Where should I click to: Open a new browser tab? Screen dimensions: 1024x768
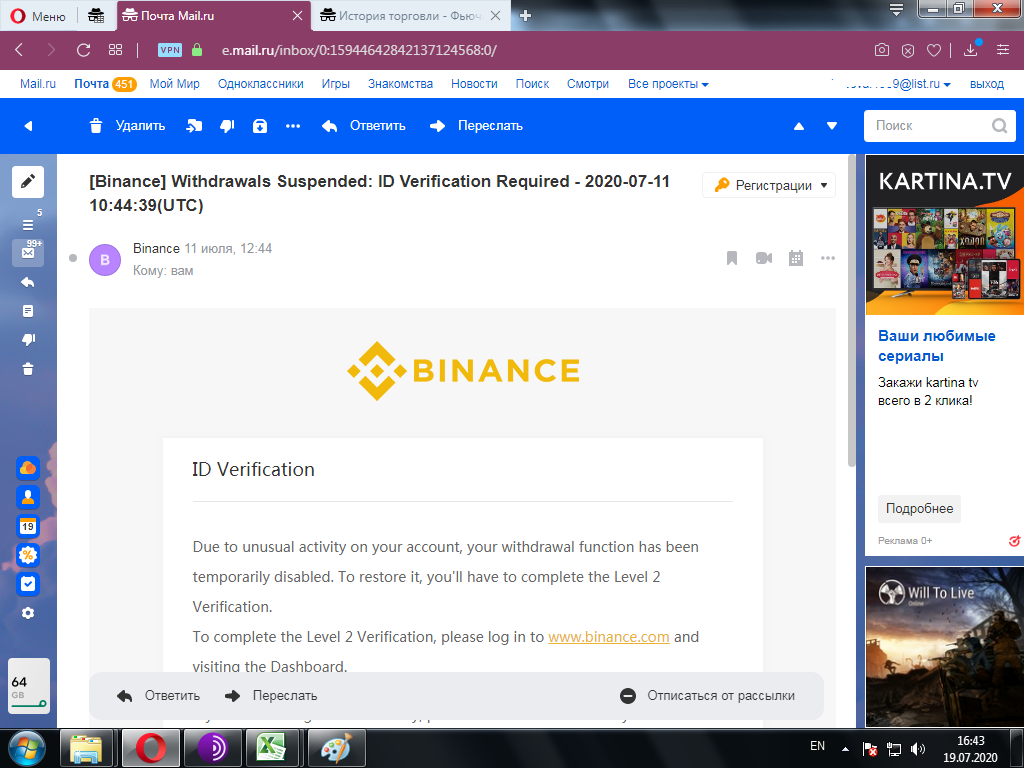525,16
